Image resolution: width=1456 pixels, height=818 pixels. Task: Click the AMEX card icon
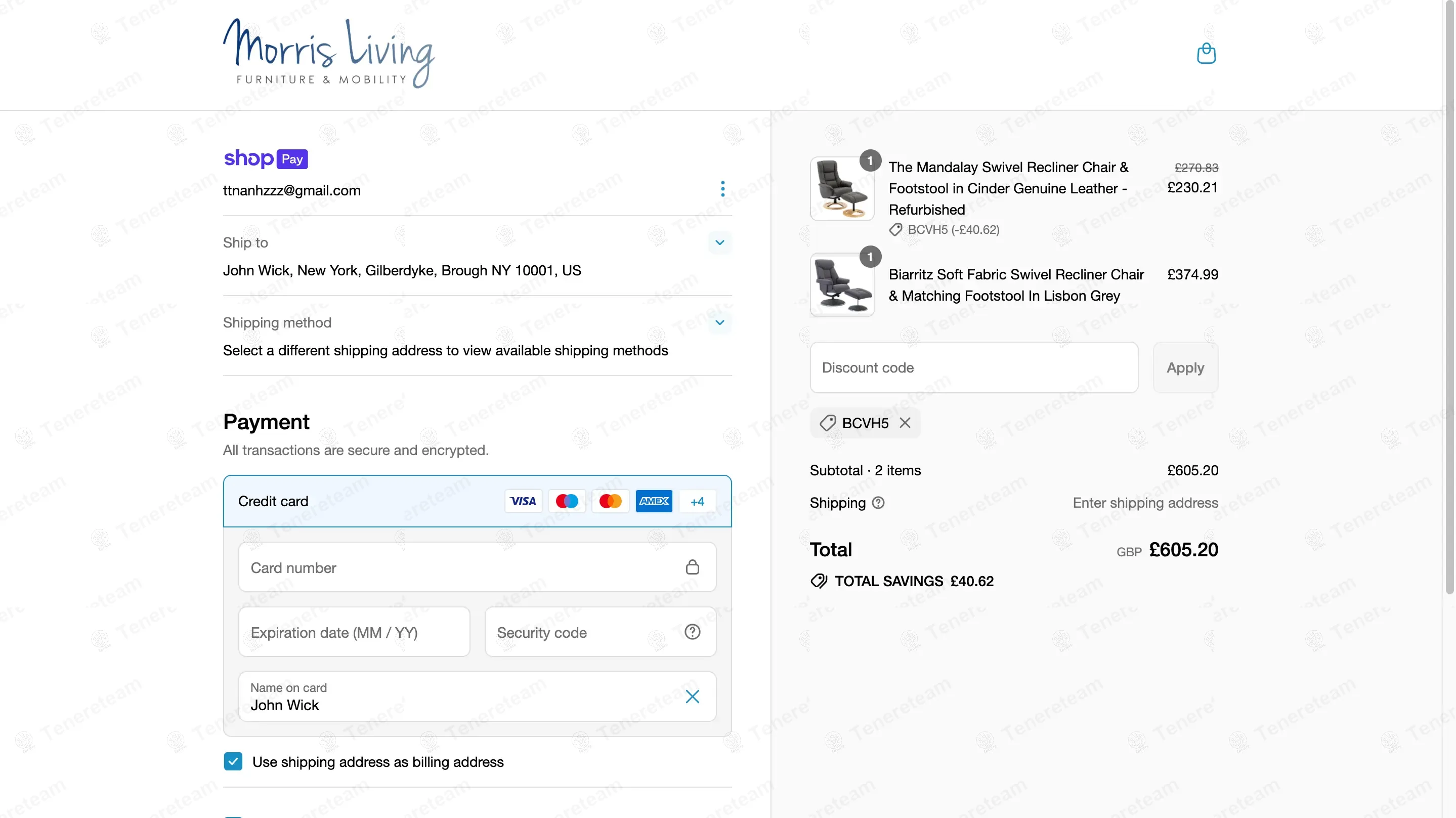coord(654,501)
